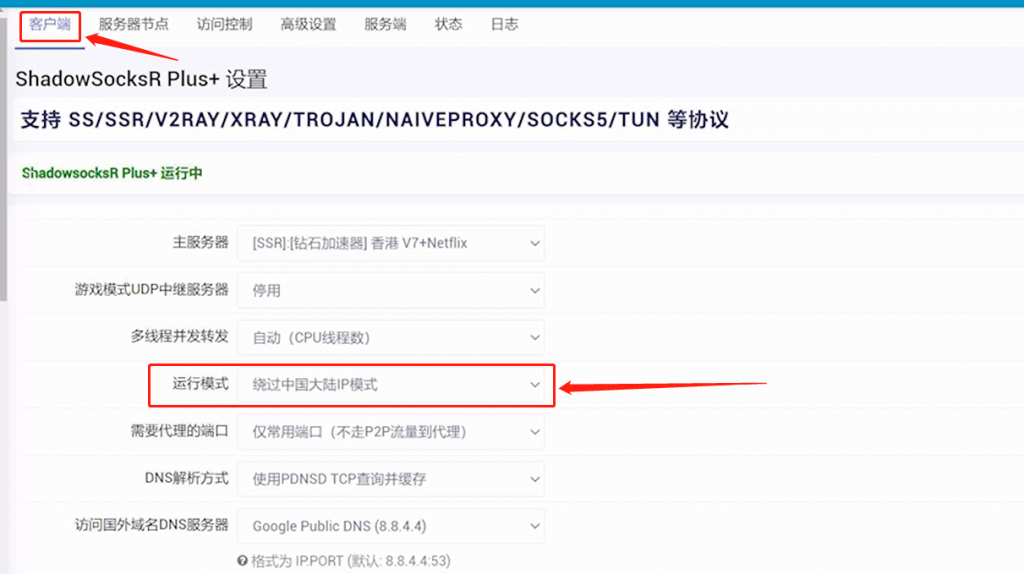Click the DNS解析方式 label
Image resolution: width=1024 pixels, height=574 pixels.
tap(187, 478)
